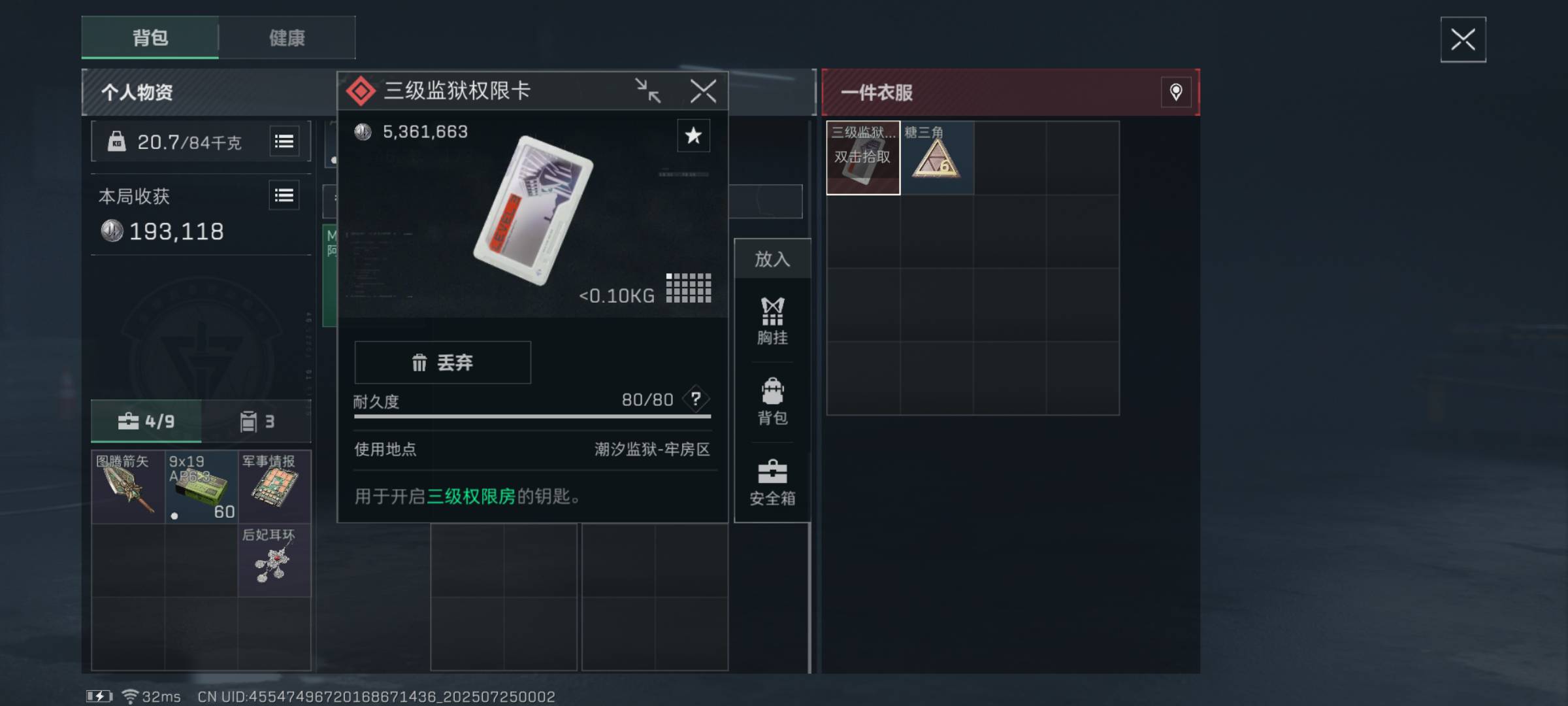This screenshot has width=1568, height=706.
Task: Switch to the pocket tab showing 3
Action: pyautogui.click(x=257, y=422)
